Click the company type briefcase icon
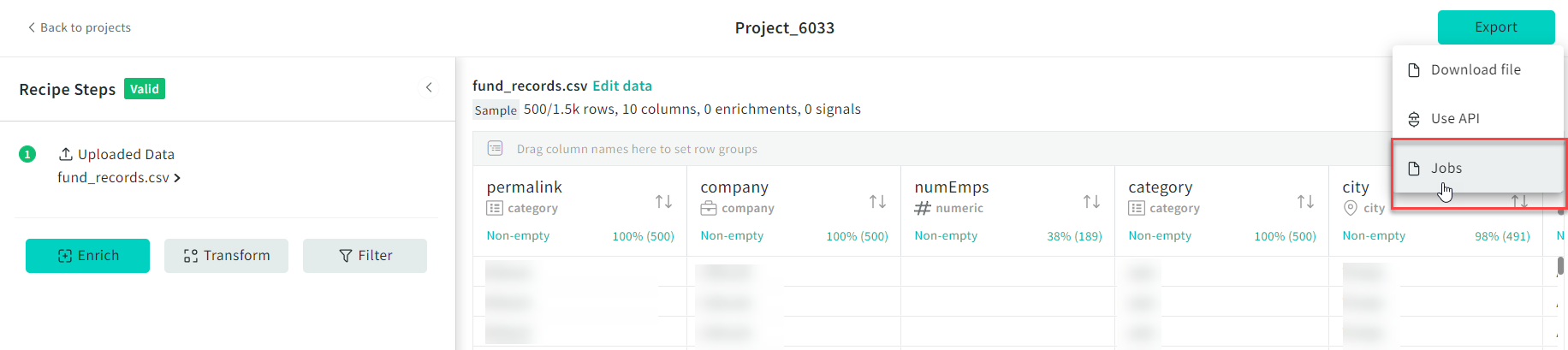 pyautogui.click(x=708, y=208)
